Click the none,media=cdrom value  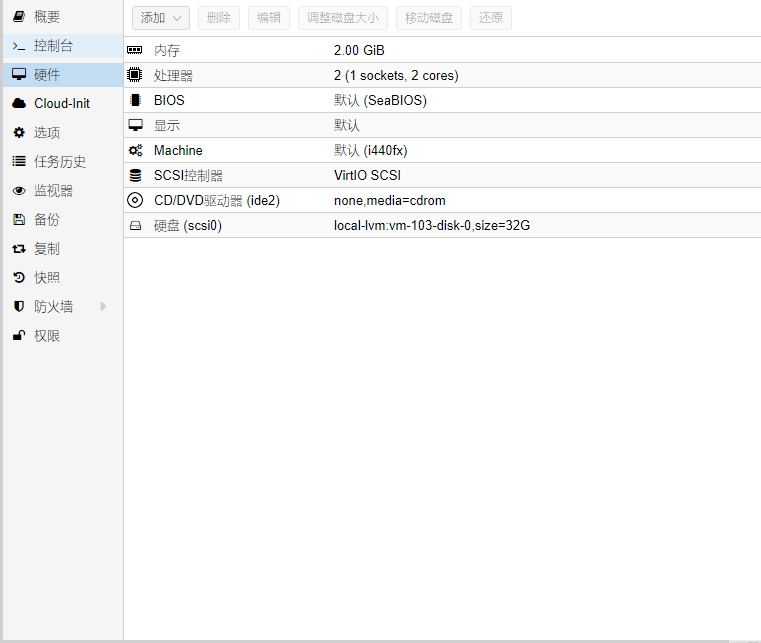coord(390,200)
